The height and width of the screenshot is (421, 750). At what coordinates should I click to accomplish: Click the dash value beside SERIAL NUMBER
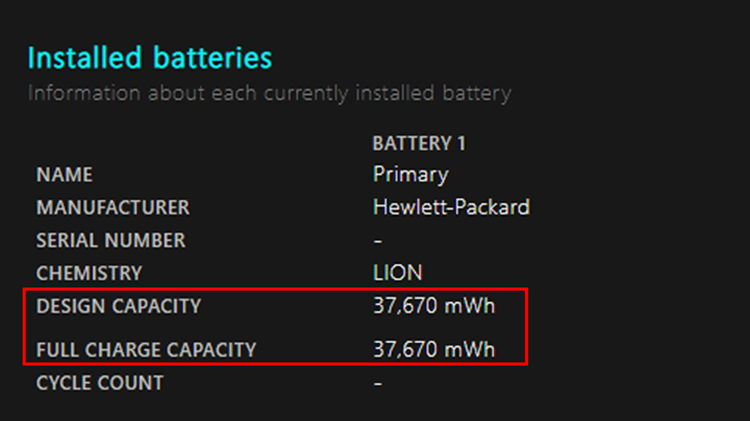pyautogui.click(x=377, y=241)
